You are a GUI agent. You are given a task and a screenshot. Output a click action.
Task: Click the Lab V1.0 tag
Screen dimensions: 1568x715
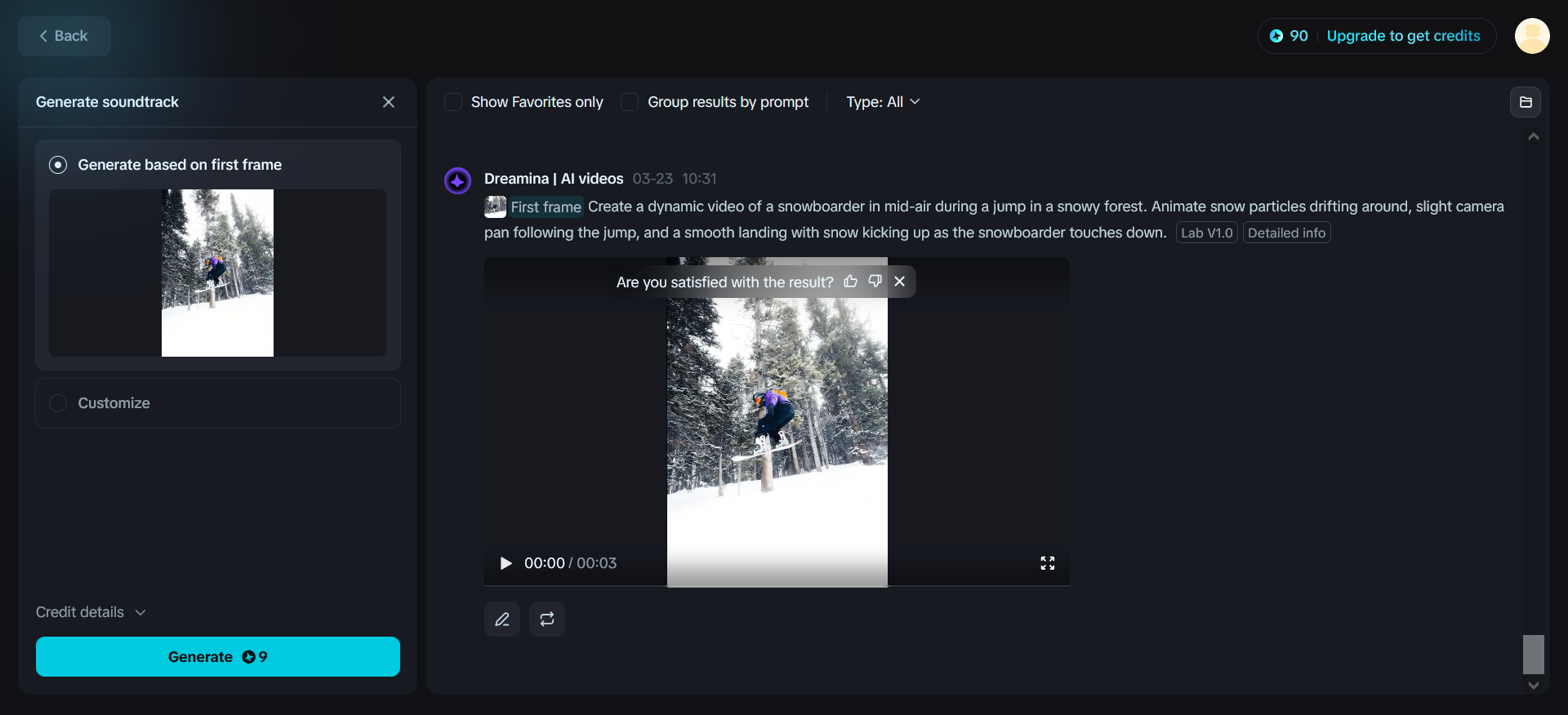1207,233
